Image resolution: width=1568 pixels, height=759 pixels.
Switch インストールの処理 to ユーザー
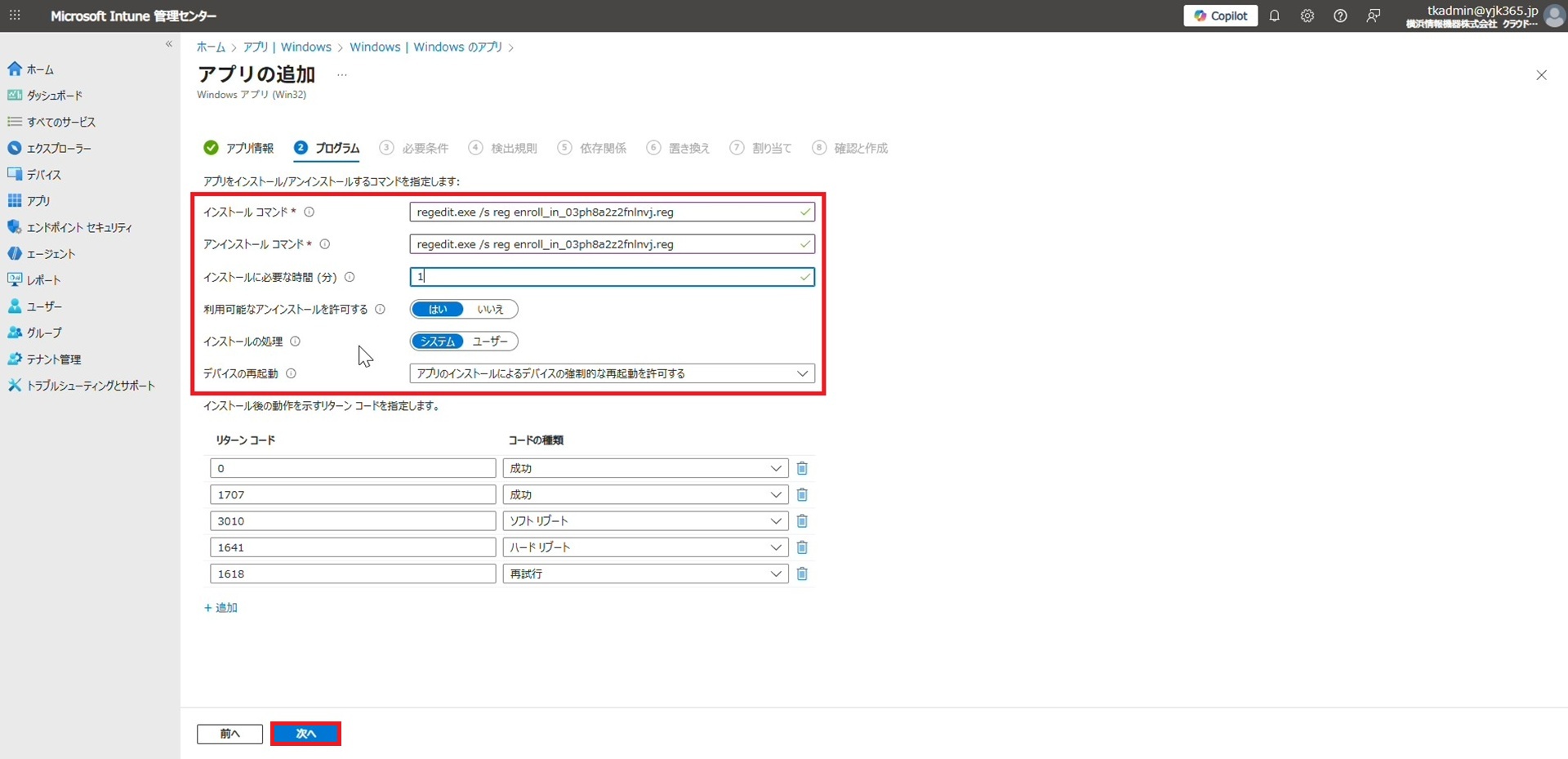(490, 342)
